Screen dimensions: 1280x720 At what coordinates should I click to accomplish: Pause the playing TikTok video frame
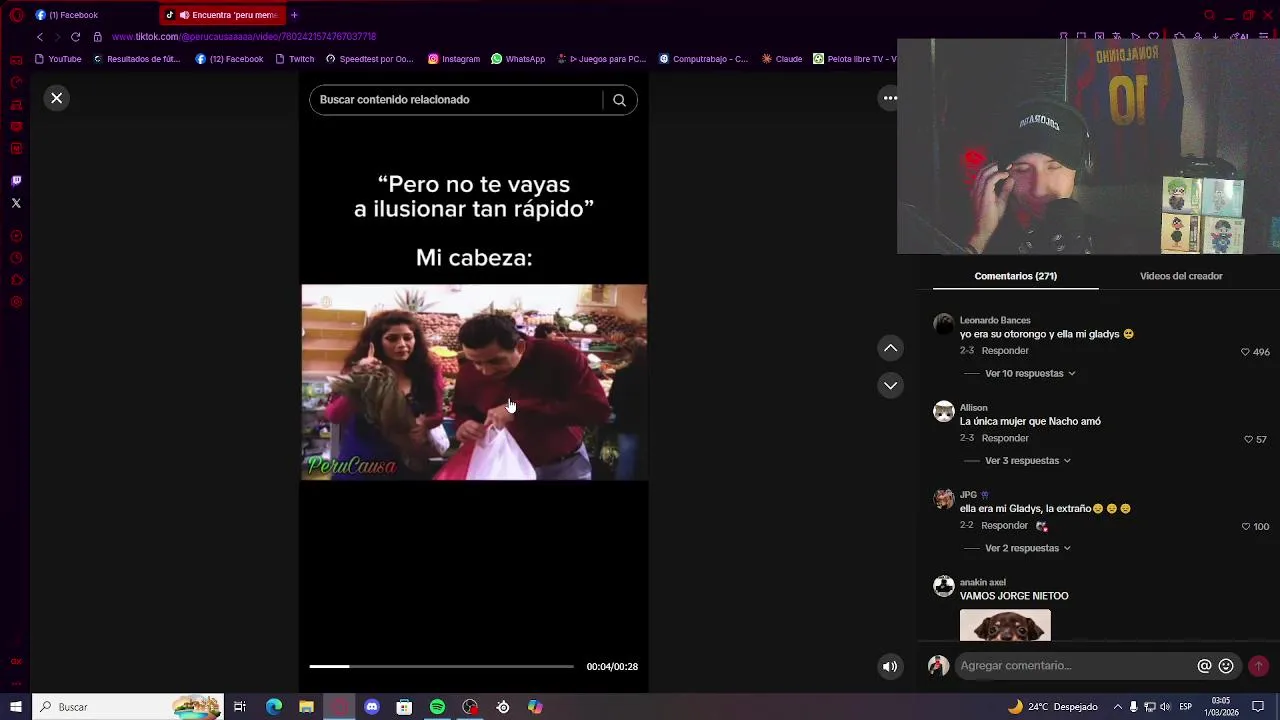pyautogui.click(x=474, y=382)
